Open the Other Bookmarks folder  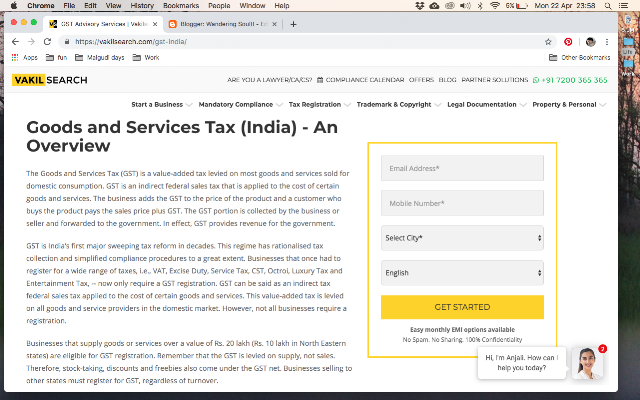coord(580,58)
